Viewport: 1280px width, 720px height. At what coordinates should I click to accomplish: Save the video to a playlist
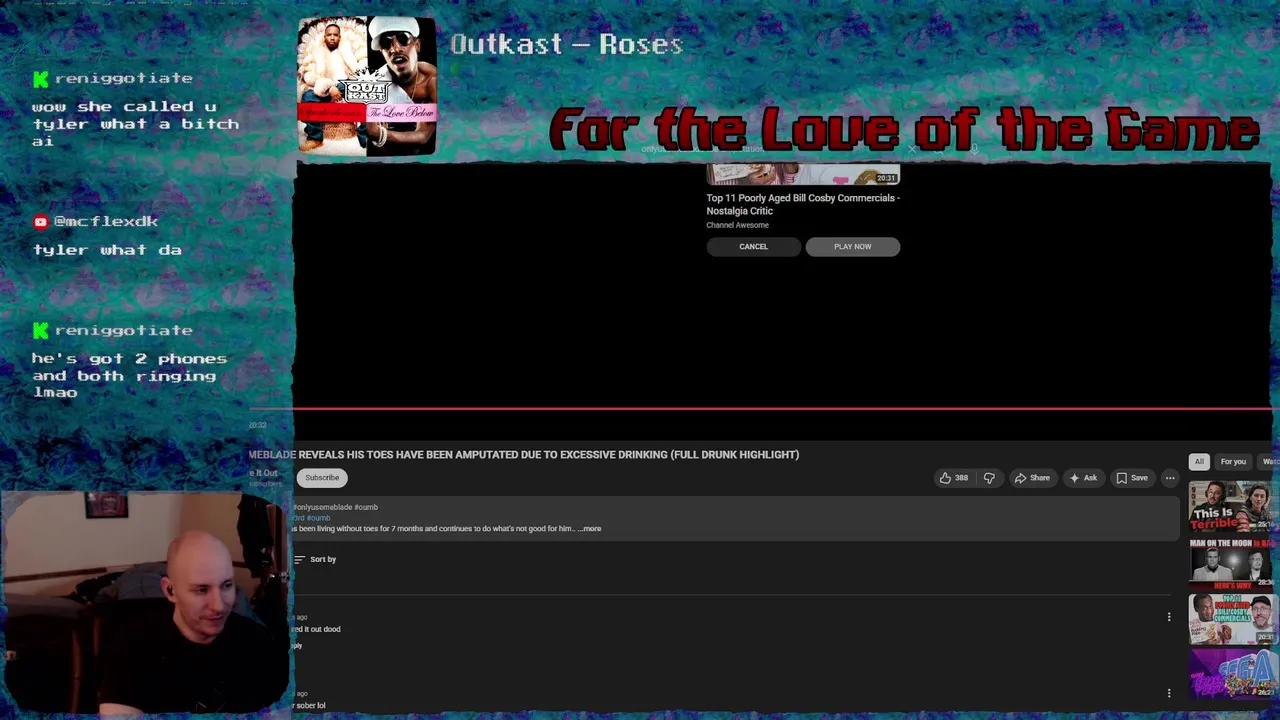pyautogui.click(x=1132, y=478)
